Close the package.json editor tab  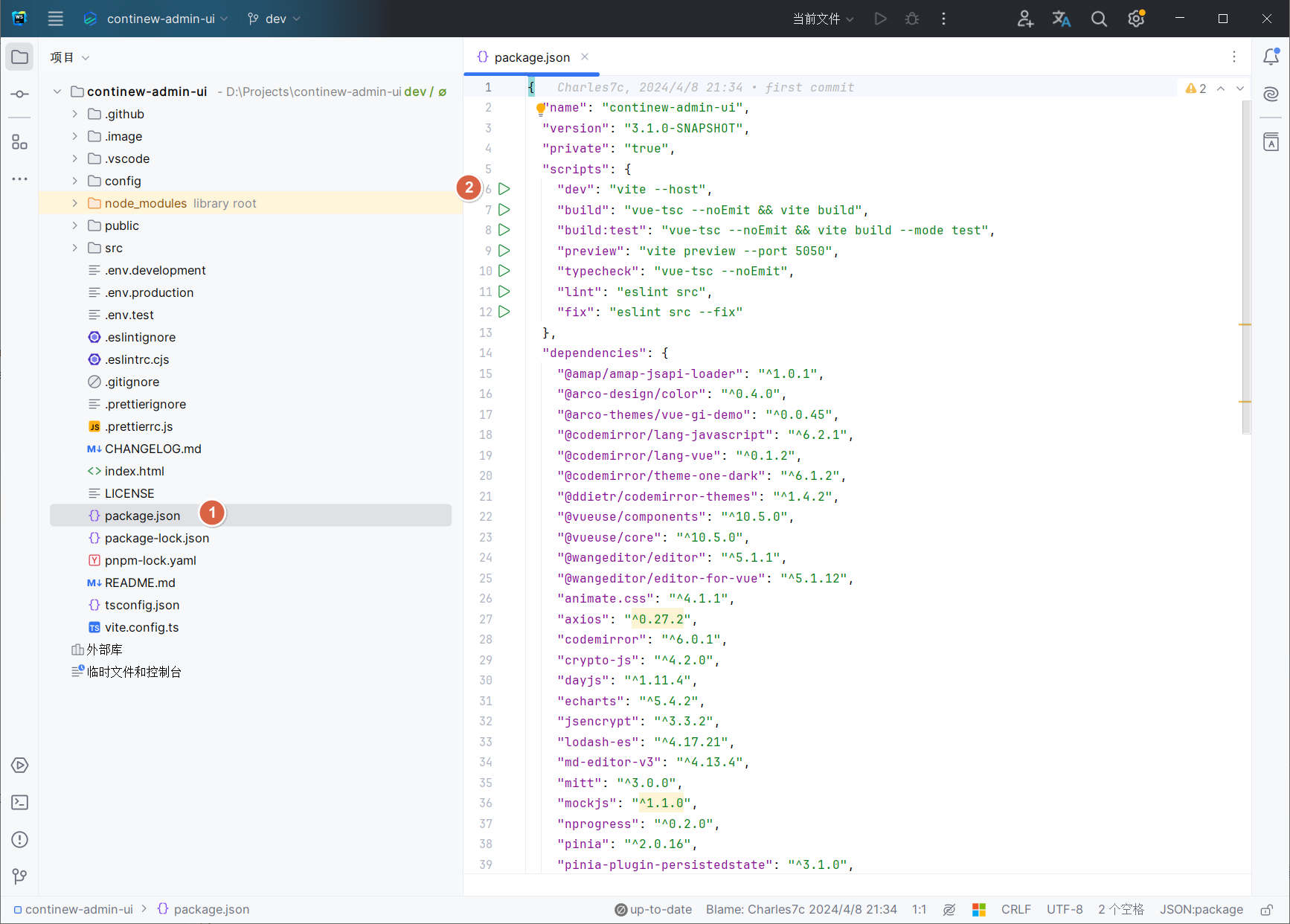tap(585, 57)
